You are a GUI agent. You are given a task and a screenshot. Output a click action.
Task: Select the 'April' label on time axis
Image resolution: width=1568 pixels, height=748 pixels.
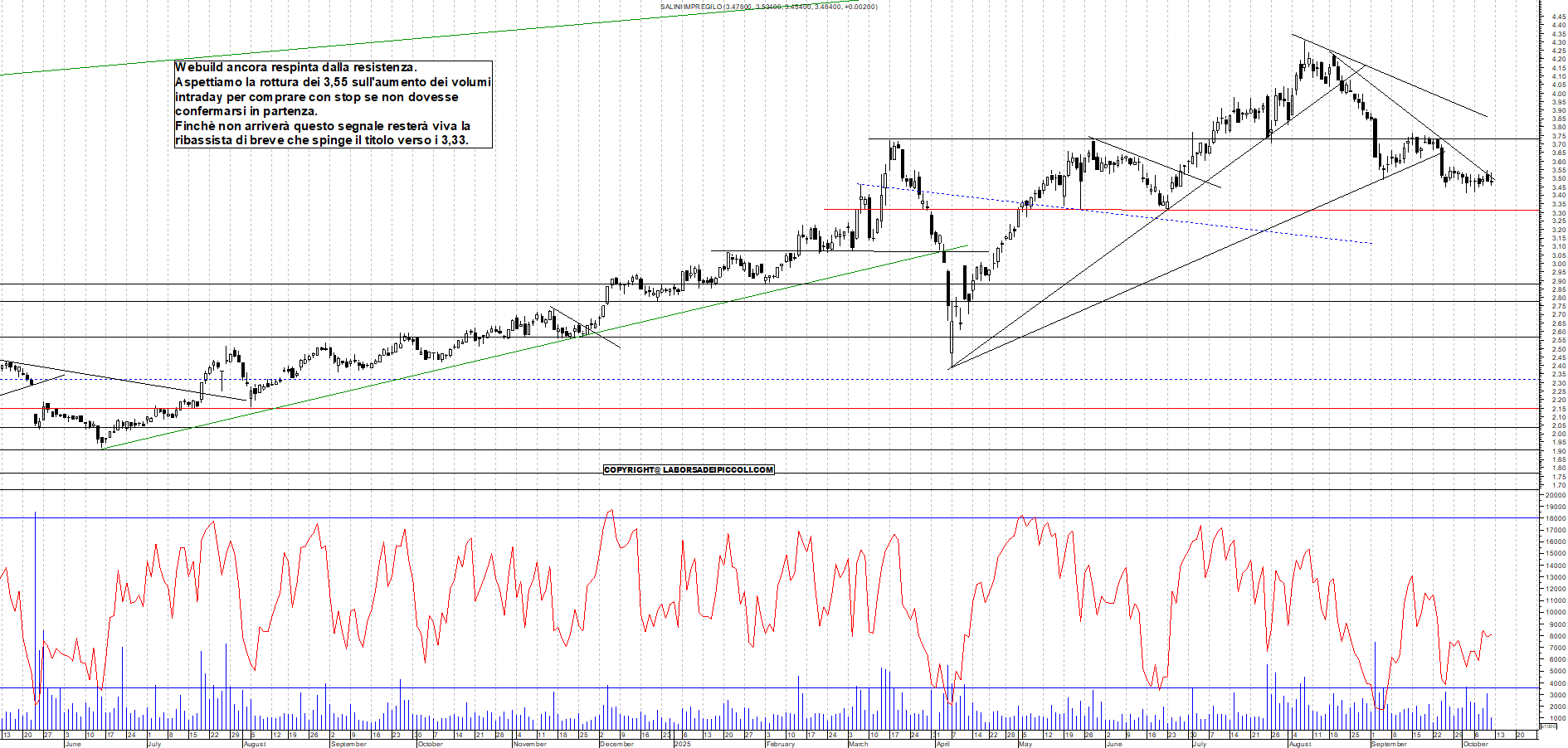pyautogui.click(x=942, y=744)
